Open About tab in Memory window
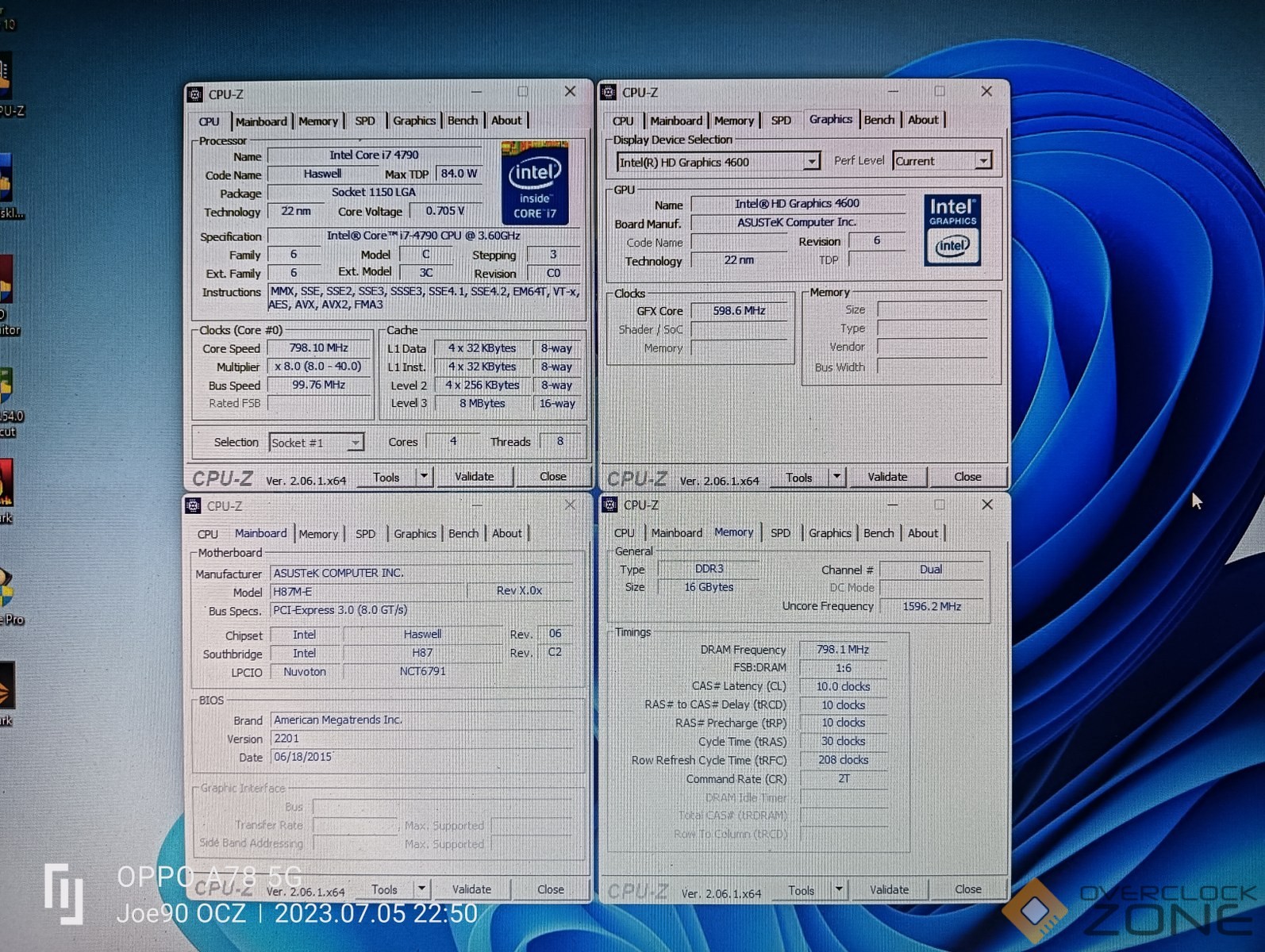This screenshot has width=1265, height=952. pos(923,533)
